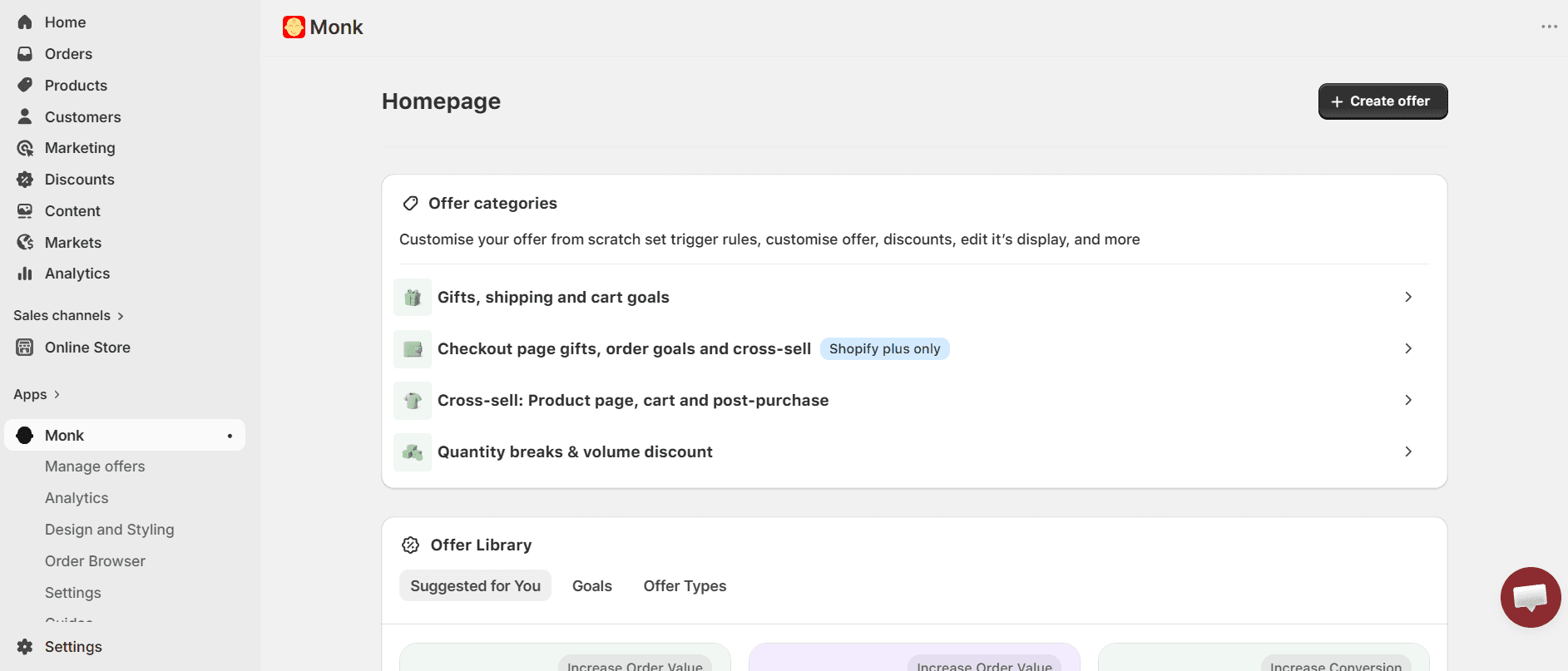
Task: Click the Analytics bar chart icon
Action: click(x=25, y=274)
